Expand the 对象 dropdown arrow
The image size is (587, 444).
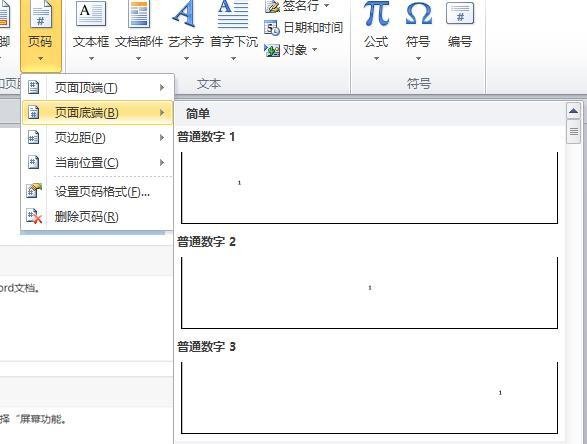click(x=314, y=49)
